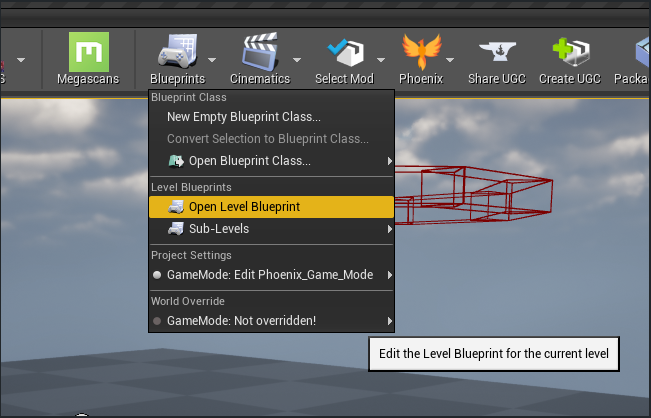Click the Select Mod checkmark box icon
The height and width of the screenshot is (418, 651).
pos(345,52)
